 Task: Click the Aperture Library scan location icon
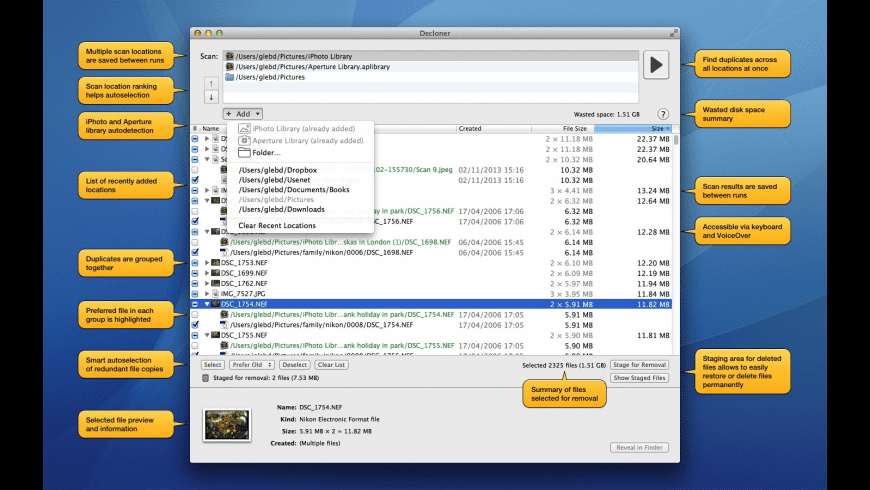coord(230,67)
